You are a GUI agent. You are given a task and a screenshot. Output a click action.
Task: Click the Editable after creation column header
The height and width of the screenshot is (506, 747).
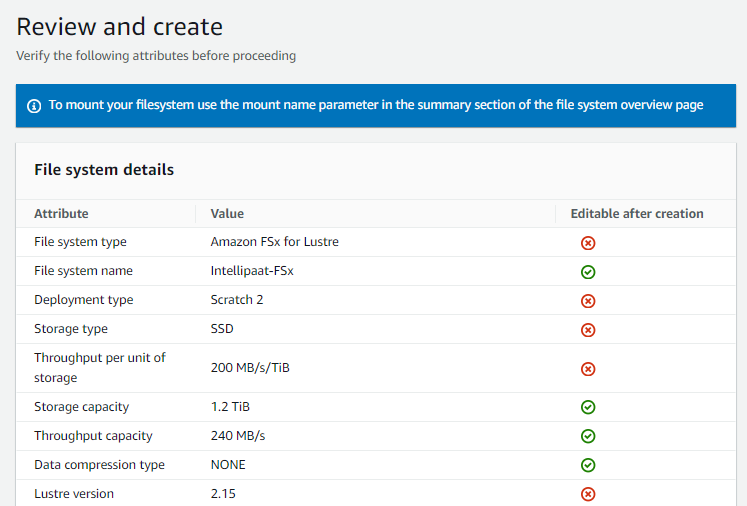(636, 213)
